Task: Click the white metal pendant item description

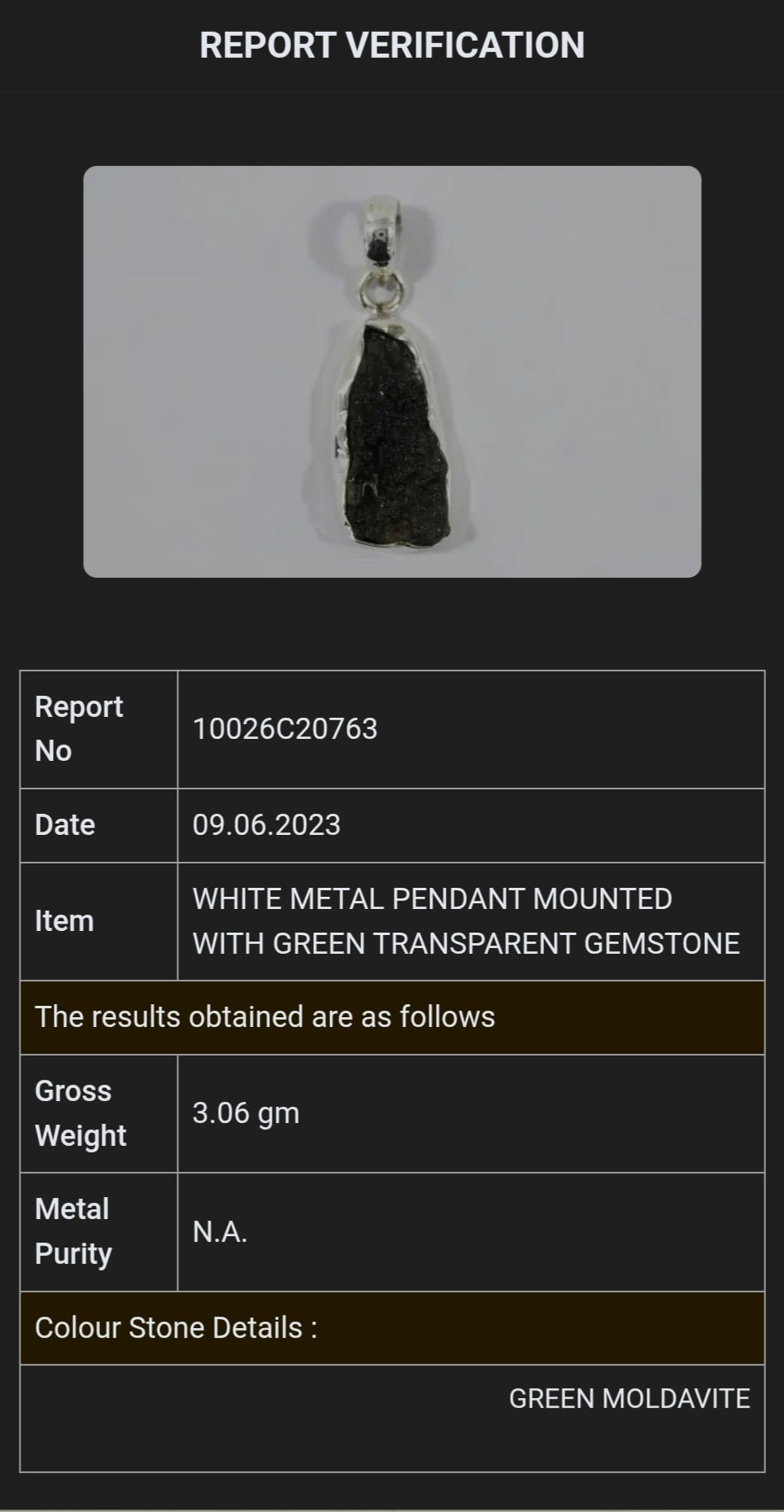Action: (x=466, y=921)
